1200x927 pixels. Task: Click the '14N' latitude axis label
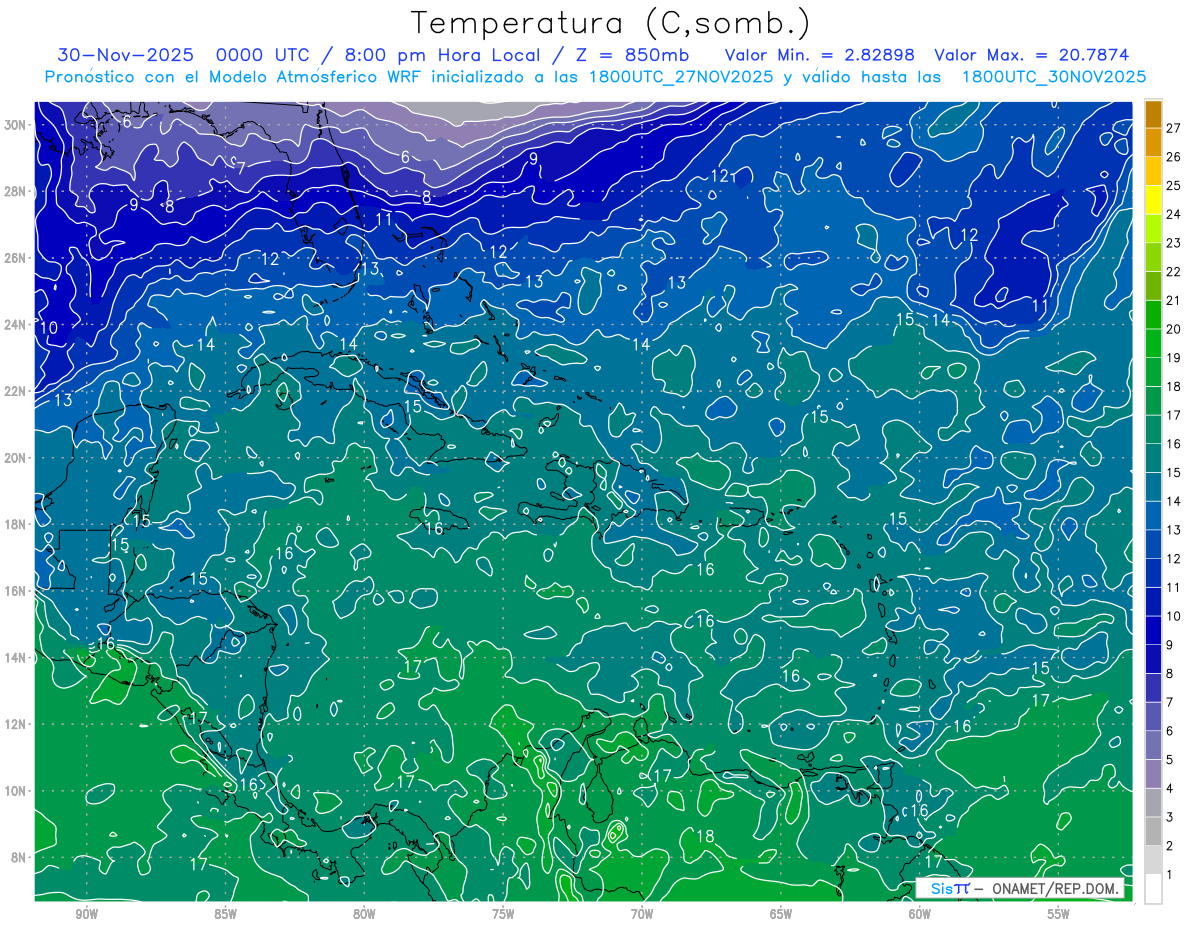[15, 658]
